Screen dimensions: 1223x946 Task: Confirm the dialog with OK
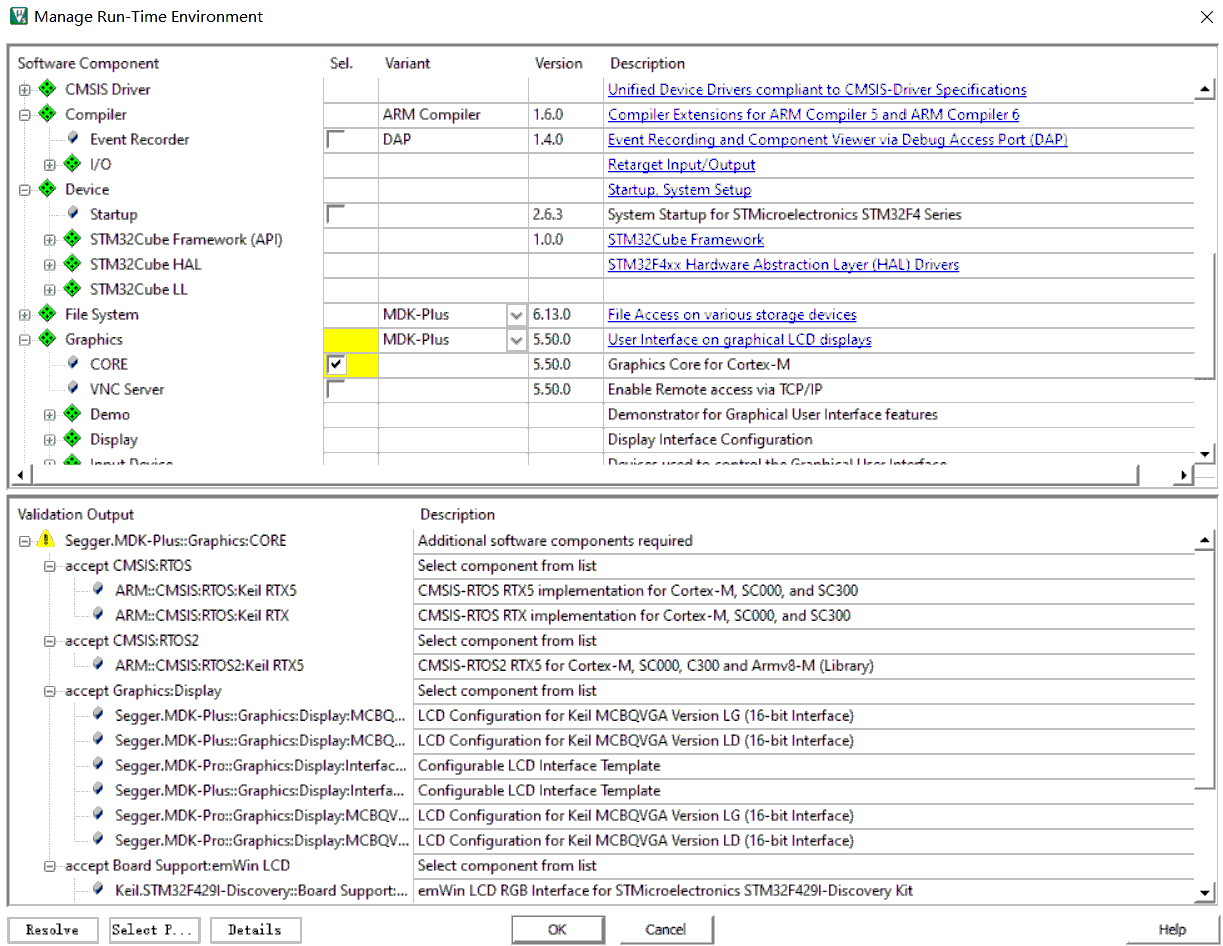click(557, 930)
